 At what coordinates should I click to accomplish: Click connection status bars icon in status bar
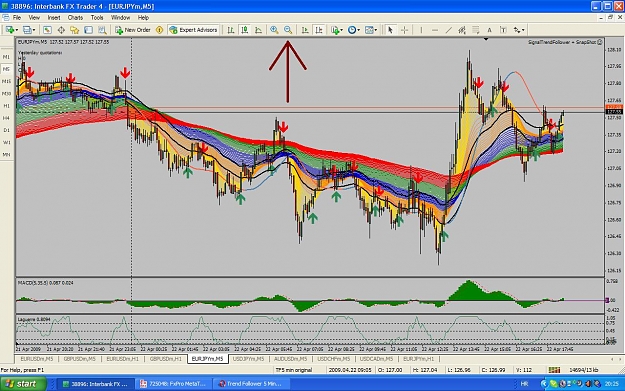554,370
